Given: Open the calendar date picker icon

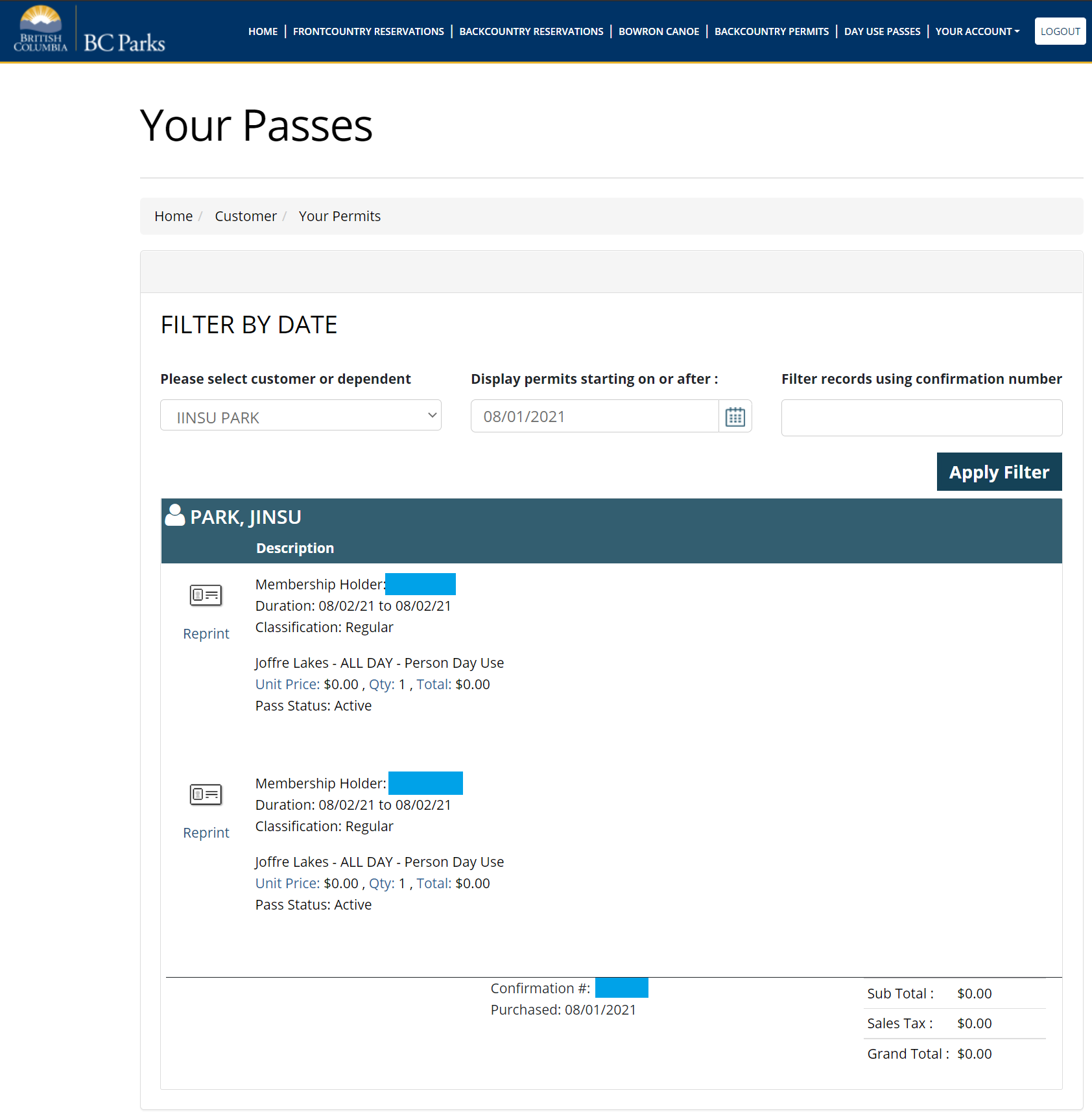Looking at the screenshot, I should coord(735,416).
